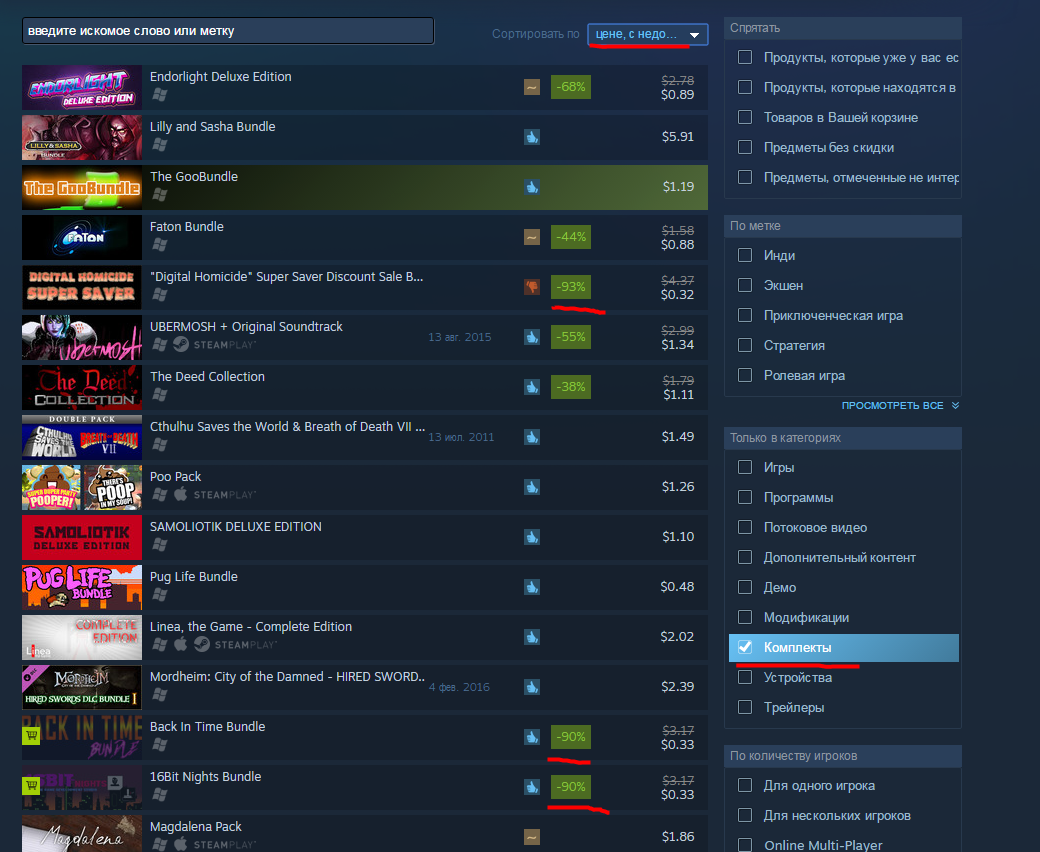
Task: Open The GooBundle highlighted result
Action: (x=365, y=187)
